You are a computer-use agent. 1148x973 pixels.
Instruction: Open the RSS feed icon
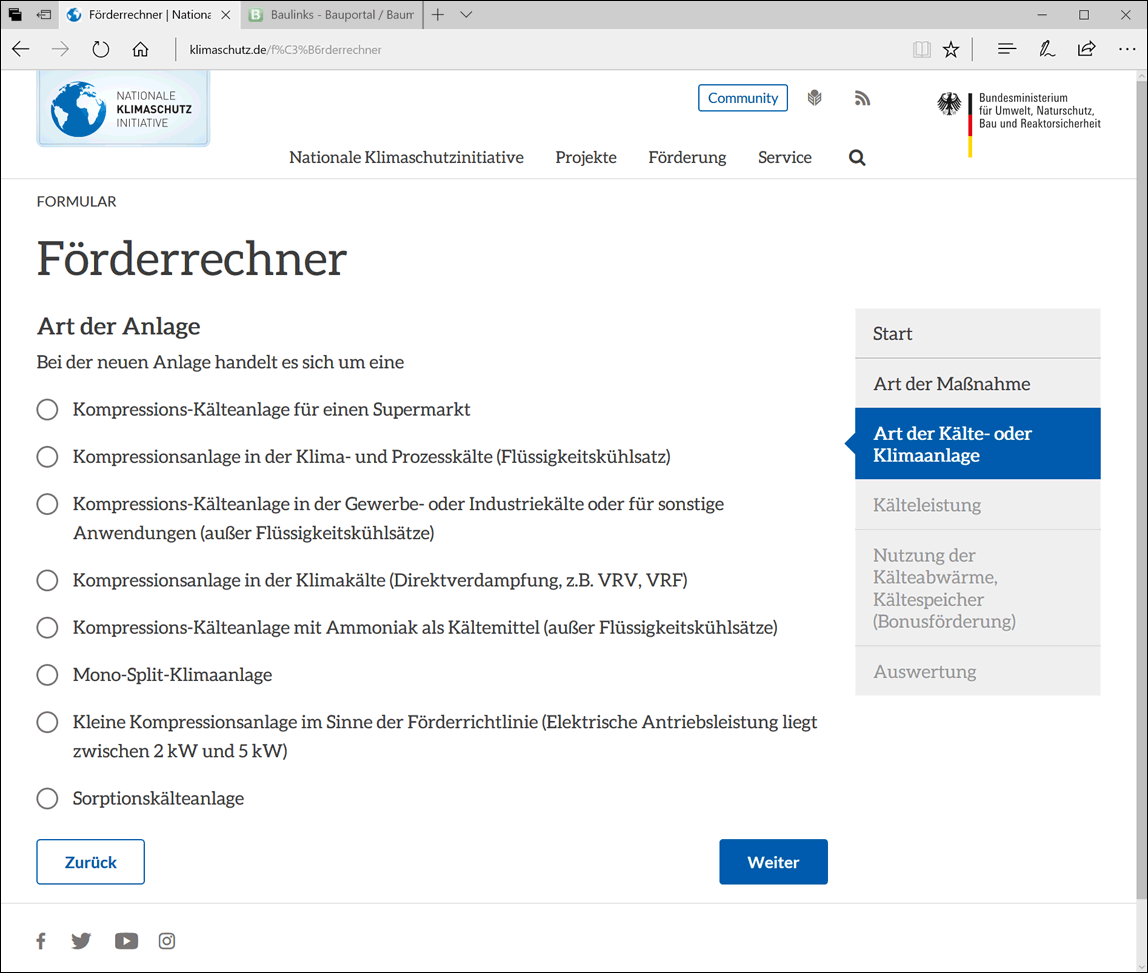click(862, 98)
